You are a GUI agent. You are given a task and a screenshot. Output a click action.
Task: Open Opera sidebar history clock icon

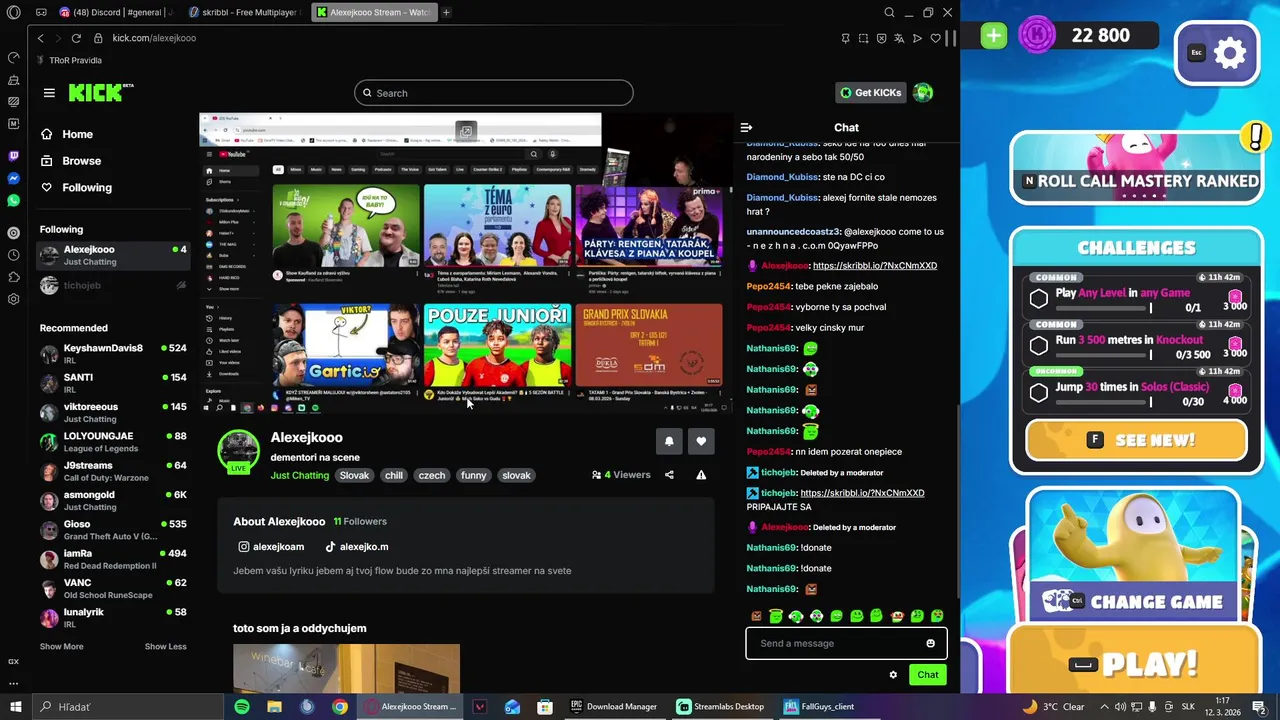tap(13, 255)
